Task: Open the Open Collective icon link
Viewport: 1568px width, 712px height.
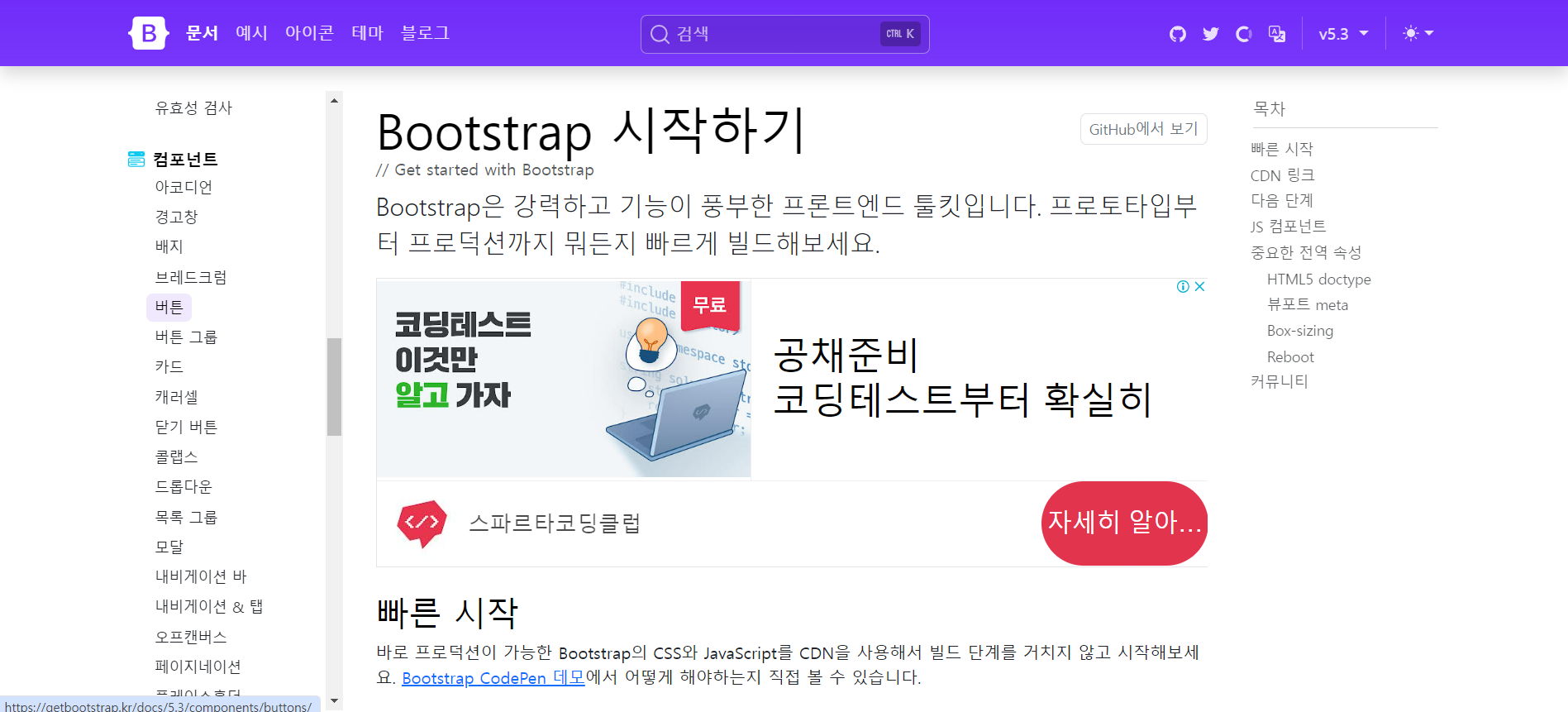Action: (1244, 34)
